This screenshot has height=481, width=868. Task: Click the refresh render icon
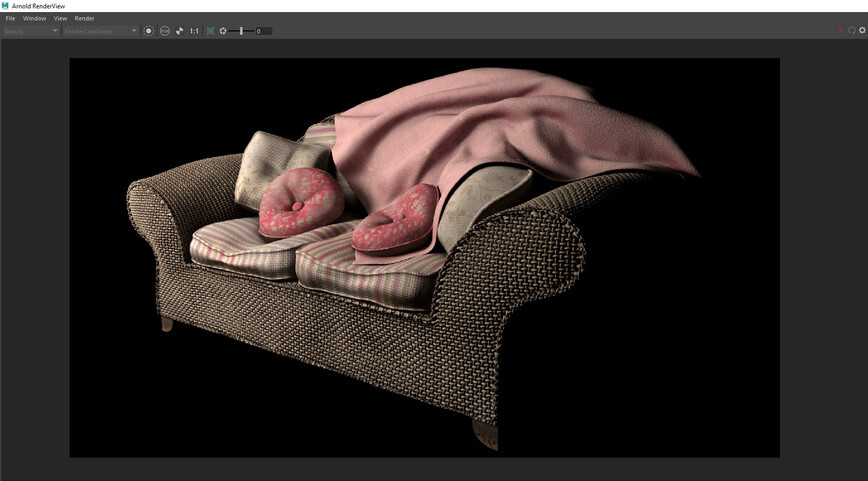(x=852, y=30)
